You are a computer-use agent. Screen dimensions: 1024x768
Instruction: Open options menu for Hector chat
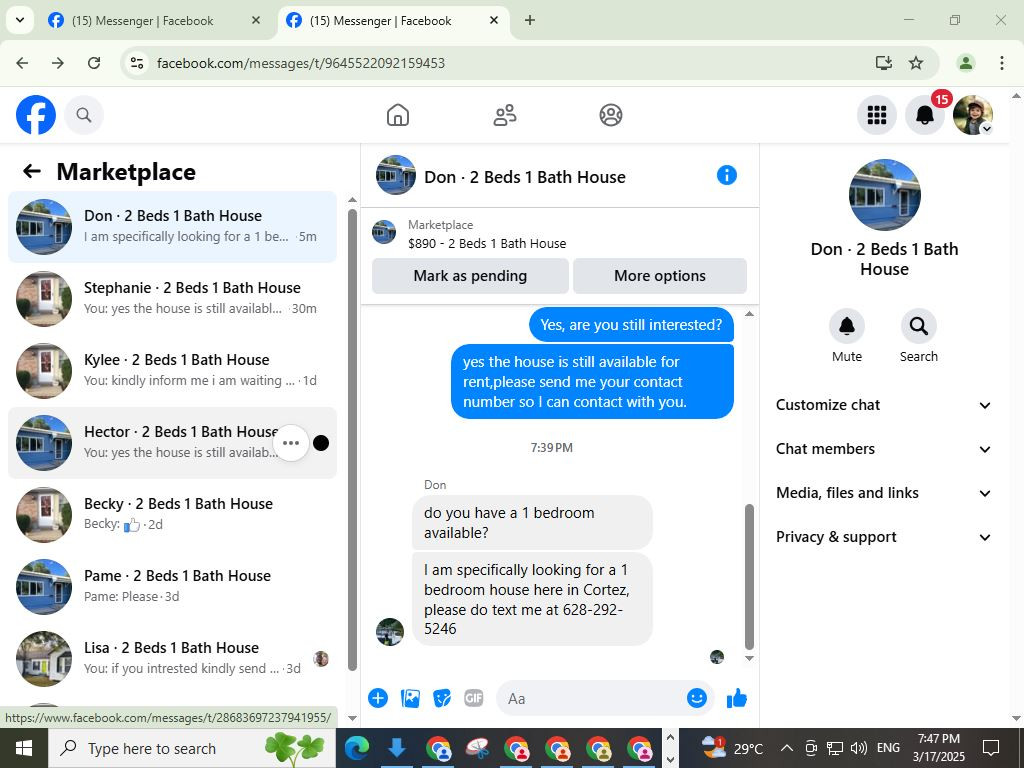click(291, 443)
